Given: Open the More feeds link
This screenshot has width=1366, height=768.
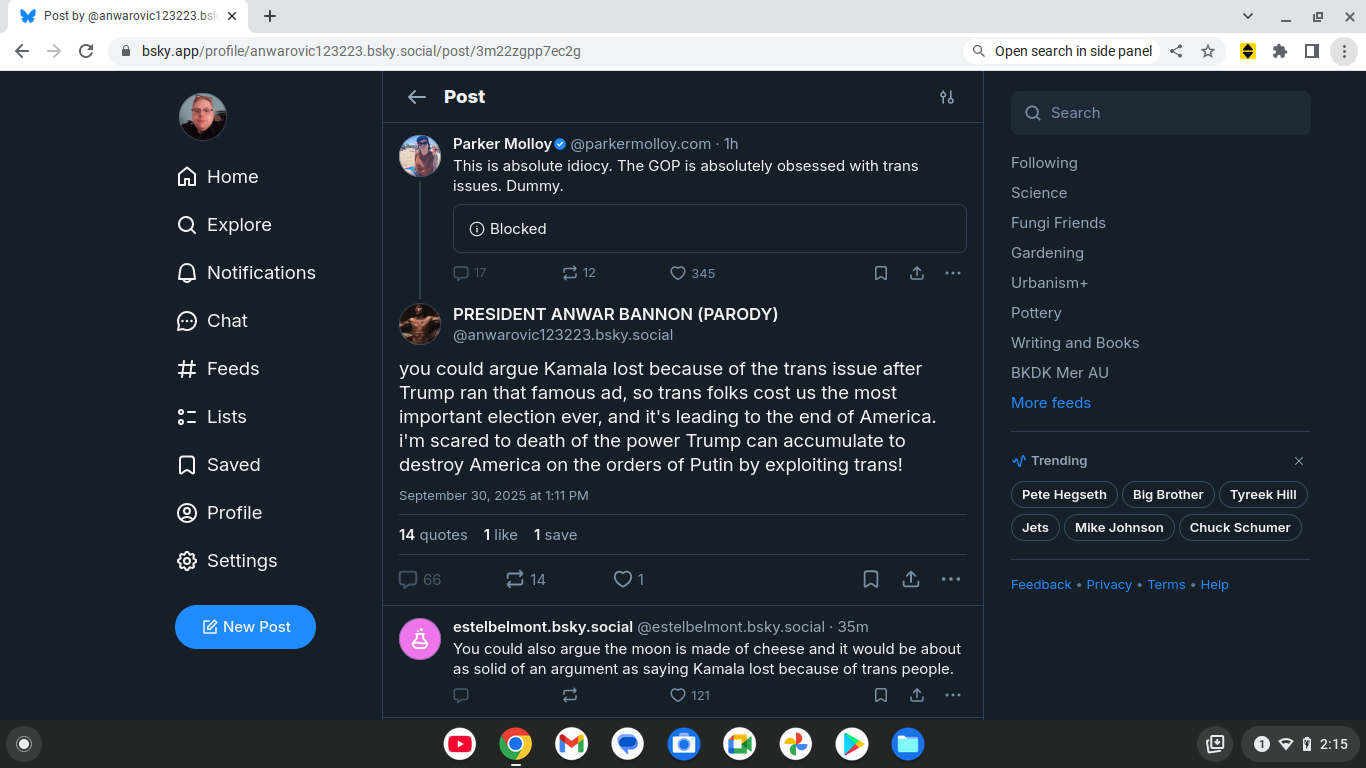Looking at the screenshot, I should 1051,403.
